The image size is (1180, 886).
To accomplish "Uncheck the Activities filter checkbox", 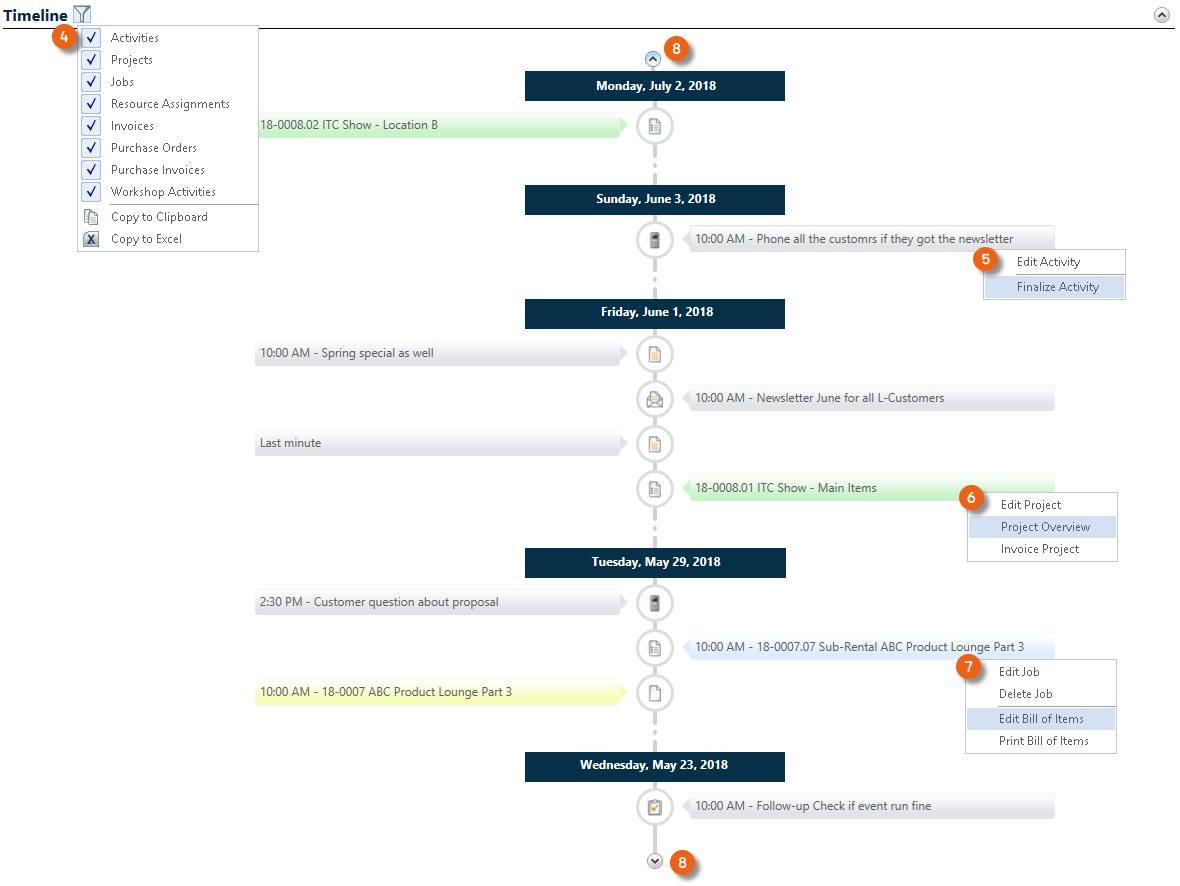I will tap(91, 38).
